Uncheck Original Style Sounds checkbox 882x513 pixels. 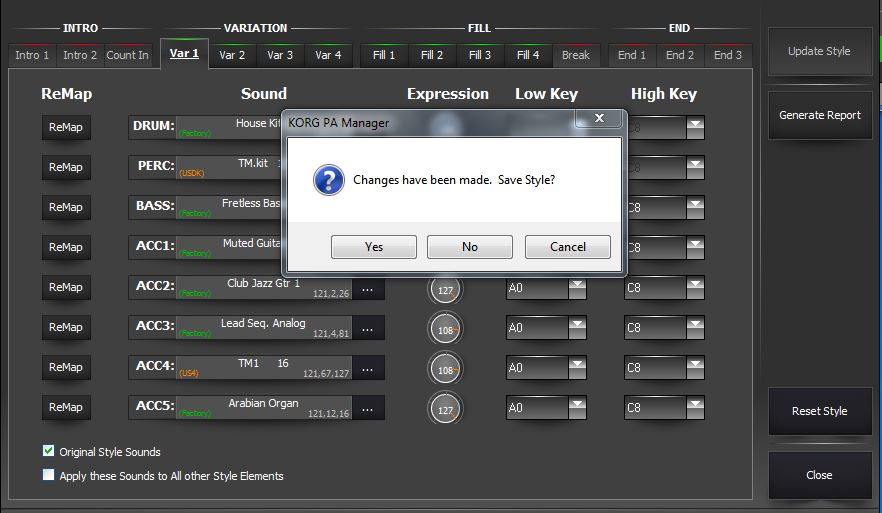(49, 451)
